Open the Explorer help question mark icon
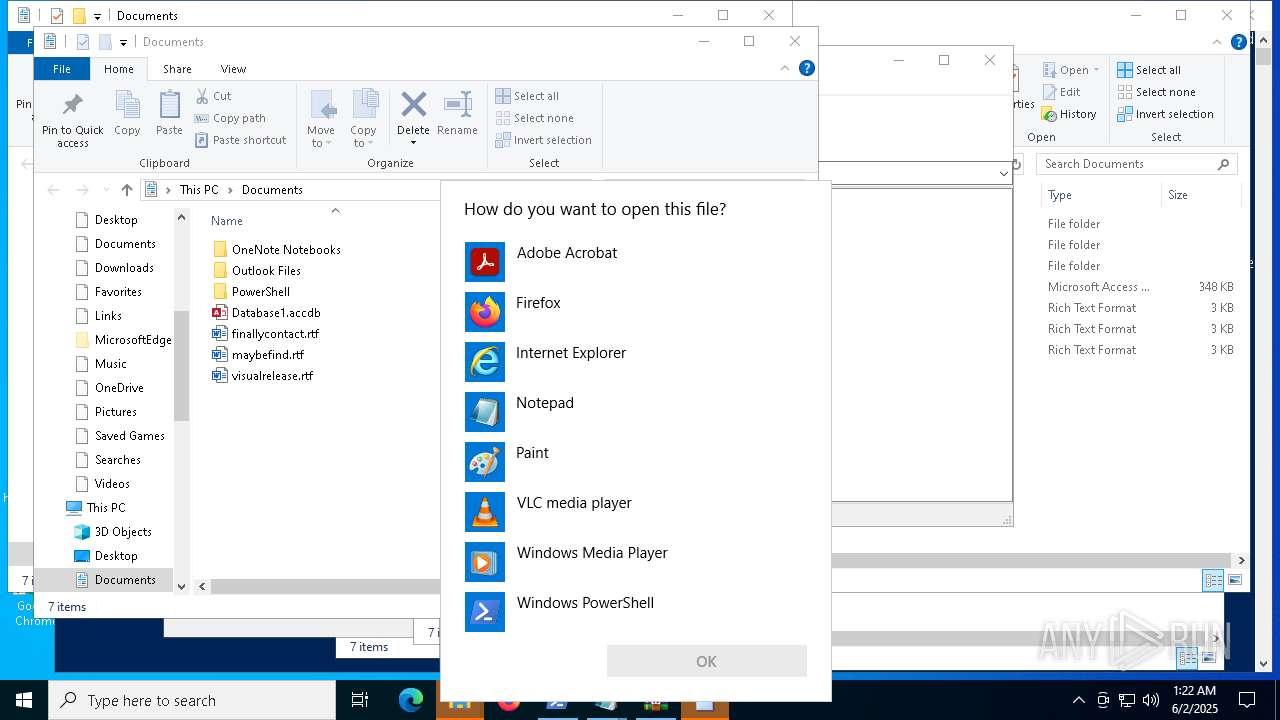This screenshot has width=1280, height=720. (x=807, y=68)
